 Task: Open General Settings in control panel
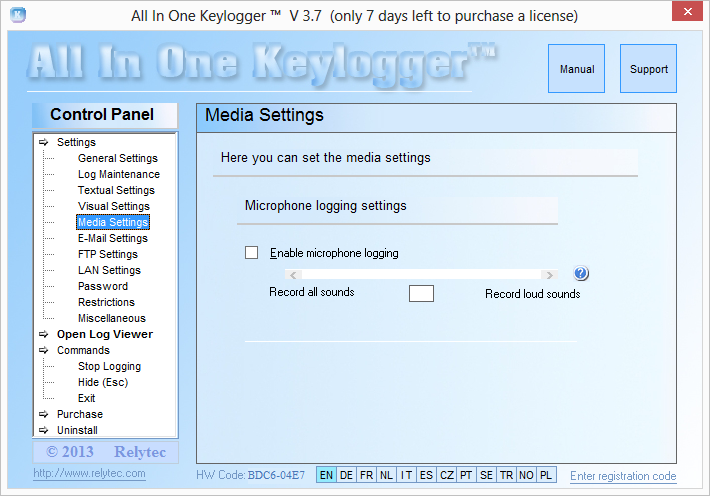[x=117, y=158]
